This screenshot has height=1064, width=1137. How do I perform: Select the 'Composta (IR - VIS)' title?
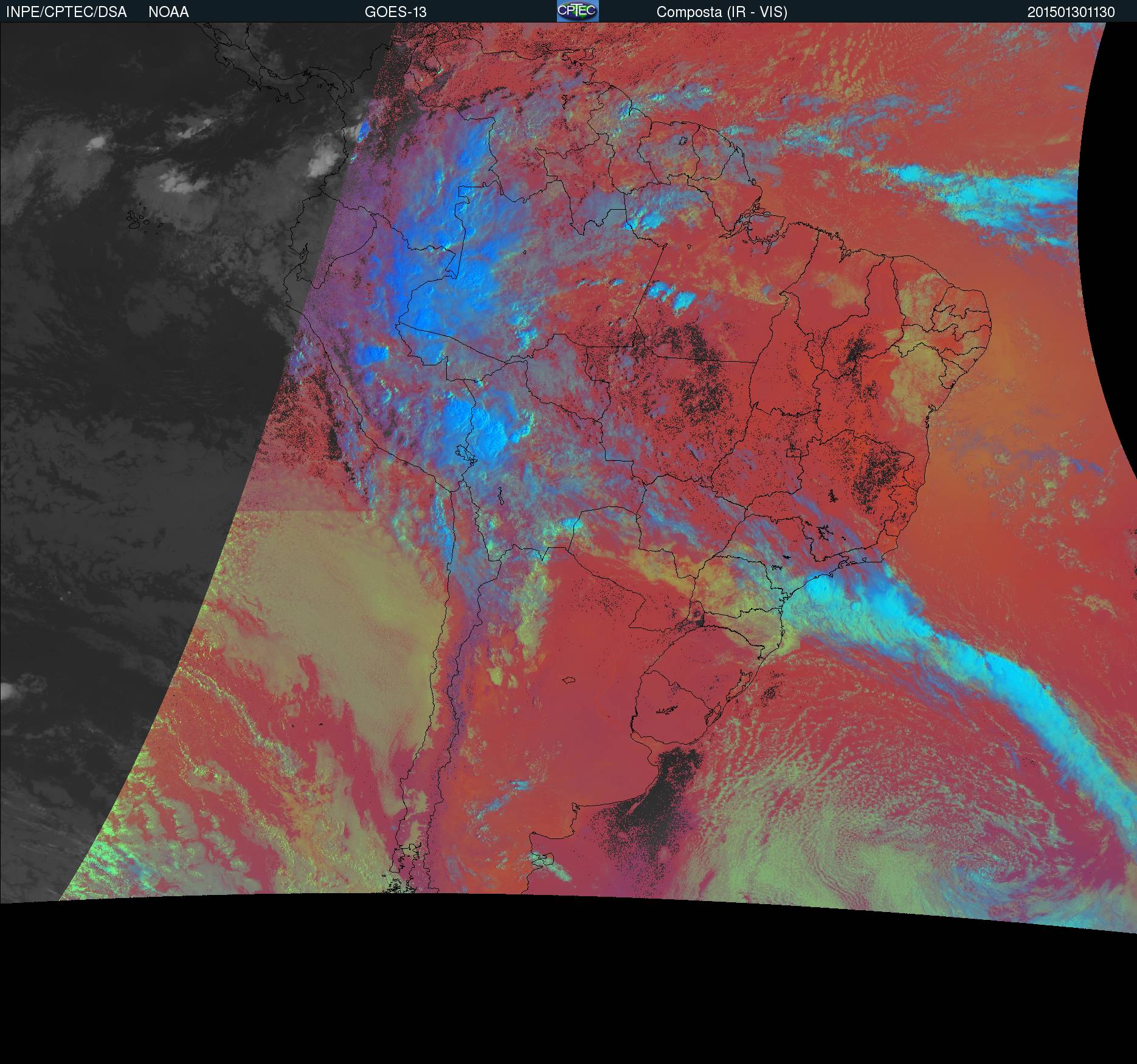point(722,12)
